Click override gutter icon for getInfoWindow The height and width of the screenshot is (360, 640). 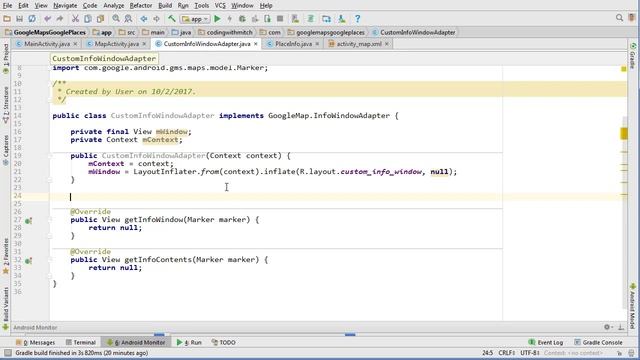(x=28, y=221)
